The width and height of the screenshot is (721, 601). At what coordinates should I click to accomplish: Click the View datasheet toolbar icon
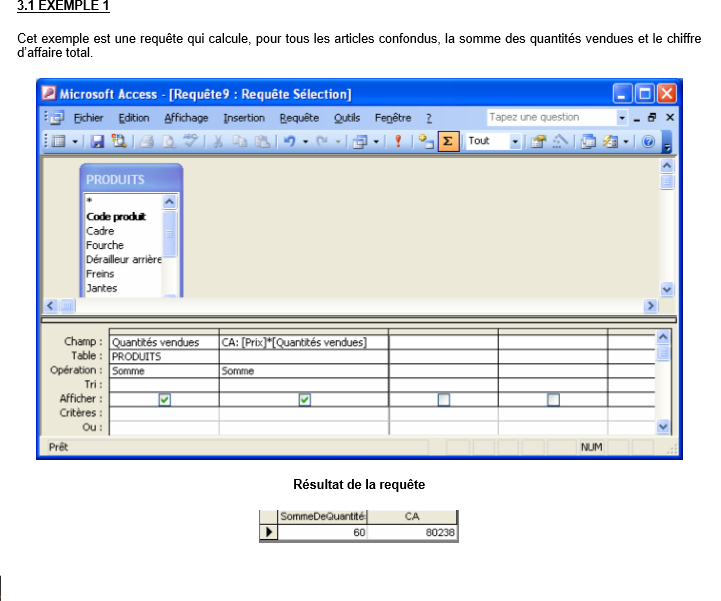[59, 141]
